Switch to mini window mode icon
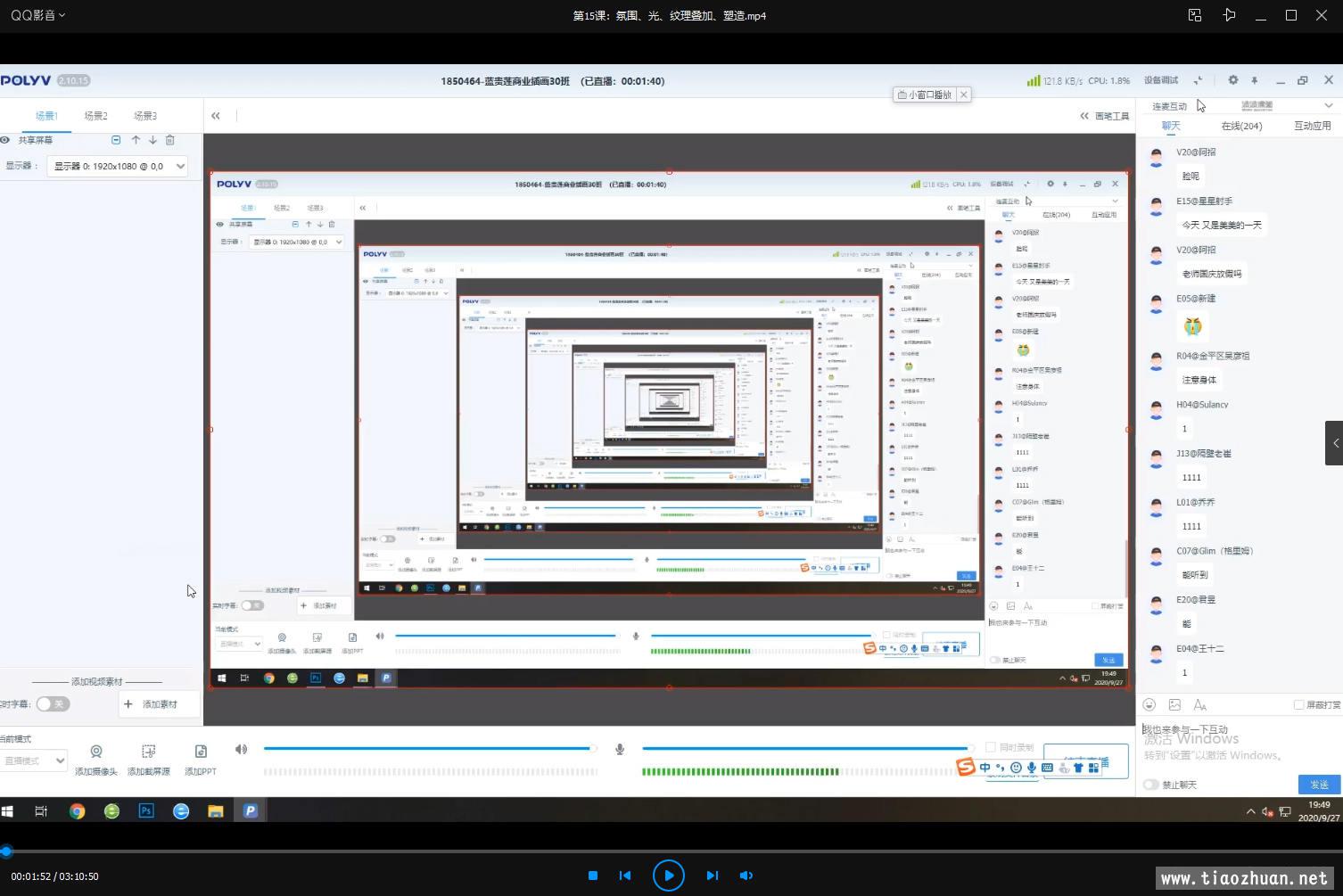Screen dimensions: 1343x896 coord(1195,15)
